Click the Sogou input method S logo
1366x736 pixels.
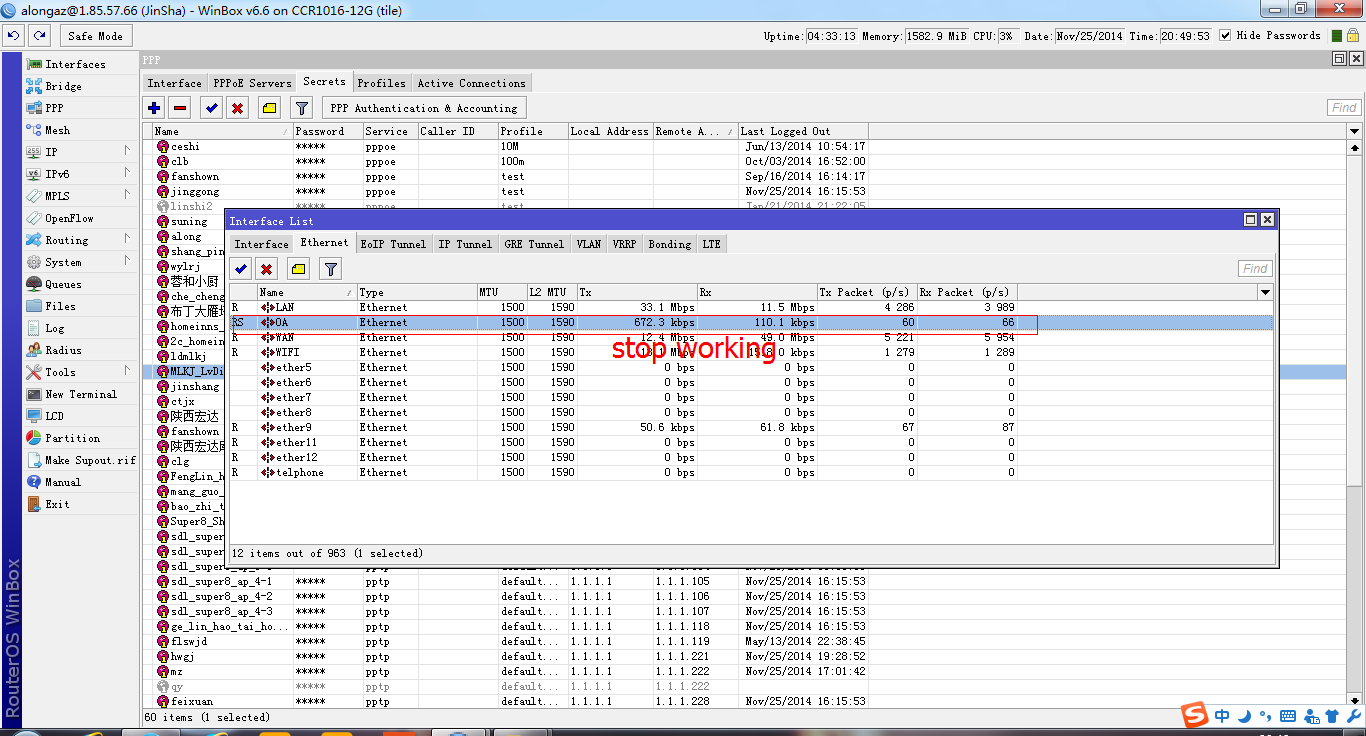tap(1194, 715)
